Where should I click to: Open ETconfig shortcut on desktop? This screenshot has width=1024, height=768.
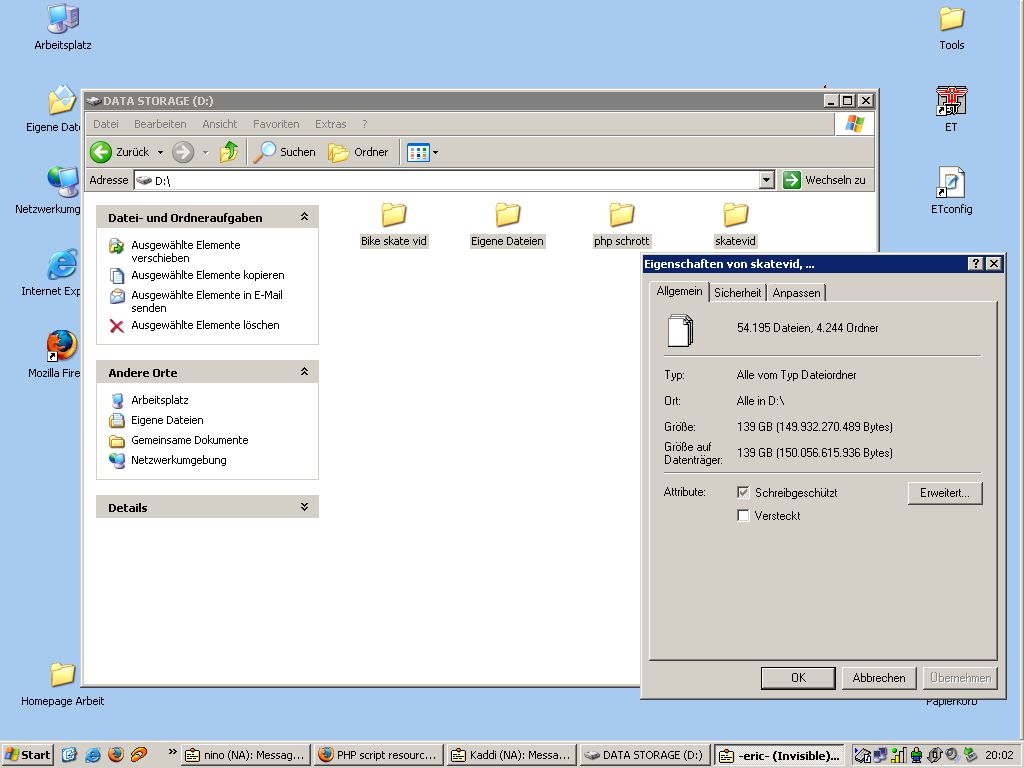pos(950,184)
